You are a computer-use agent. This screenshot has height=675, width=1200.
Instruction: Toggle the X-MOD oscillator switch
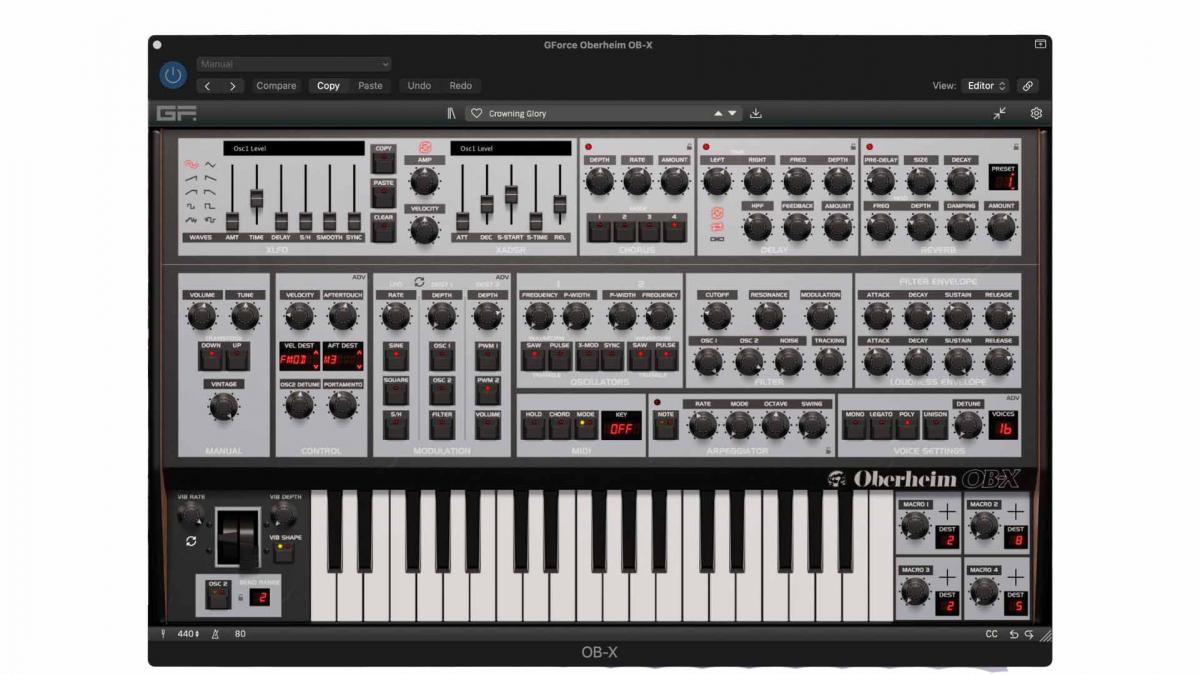pos(587,358)
